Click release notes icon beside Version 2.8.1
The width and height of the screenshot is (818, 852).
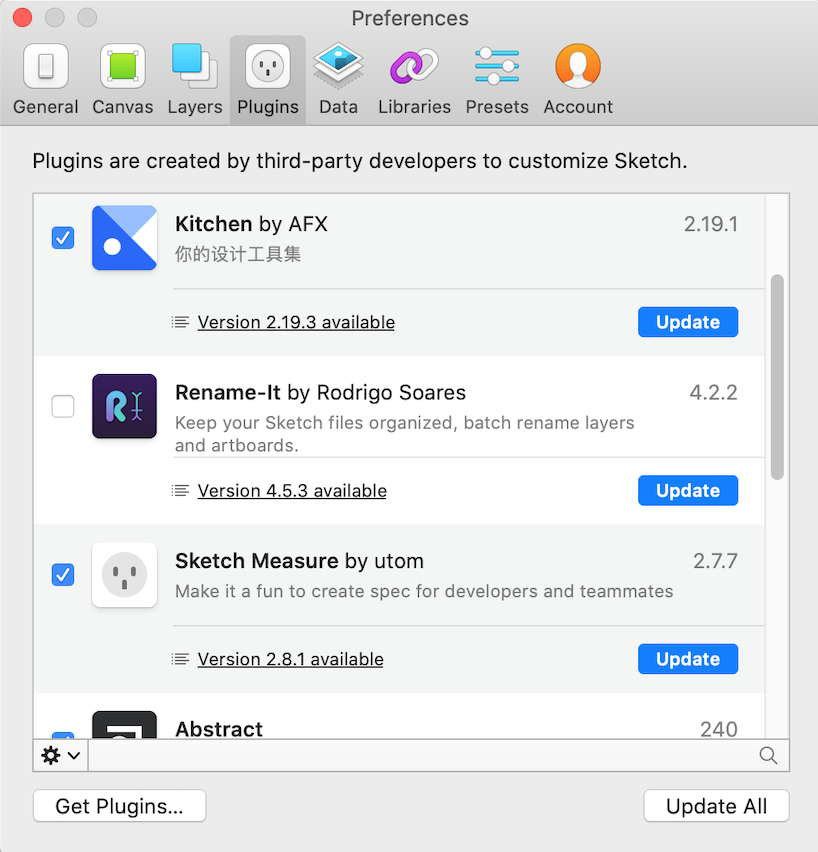point(180,659)
